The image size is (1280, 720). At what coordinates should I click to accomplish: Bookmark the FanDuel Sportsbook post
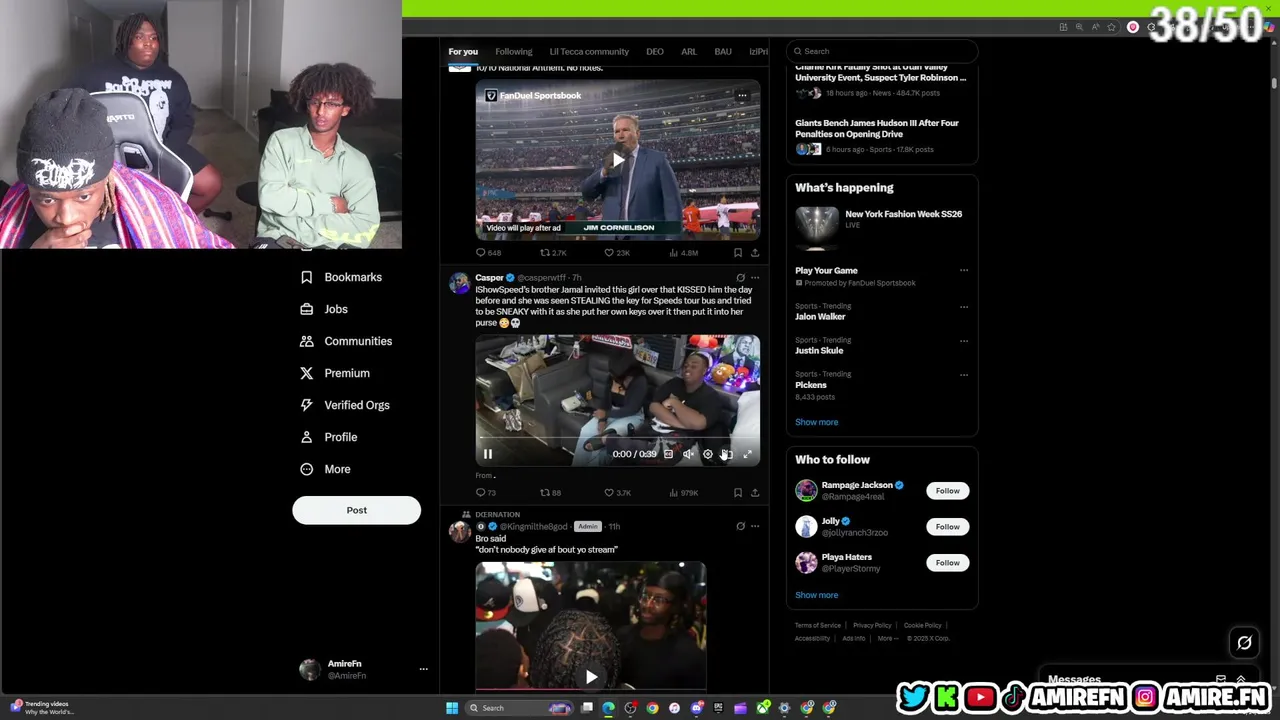pyautogui.click(x=738, y=253)
